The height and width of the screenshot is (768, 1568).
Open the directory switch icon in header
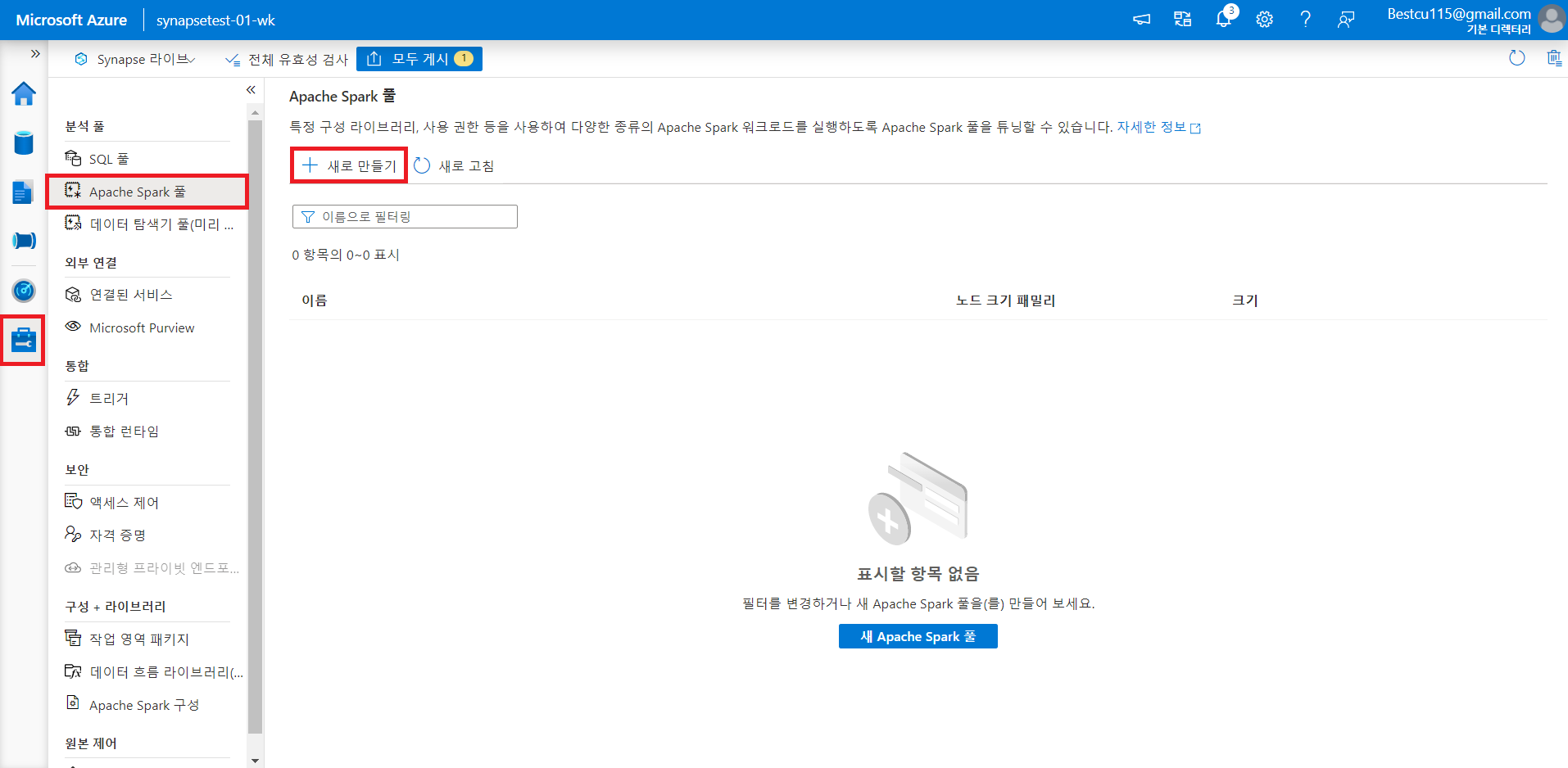click(1182, 20)
